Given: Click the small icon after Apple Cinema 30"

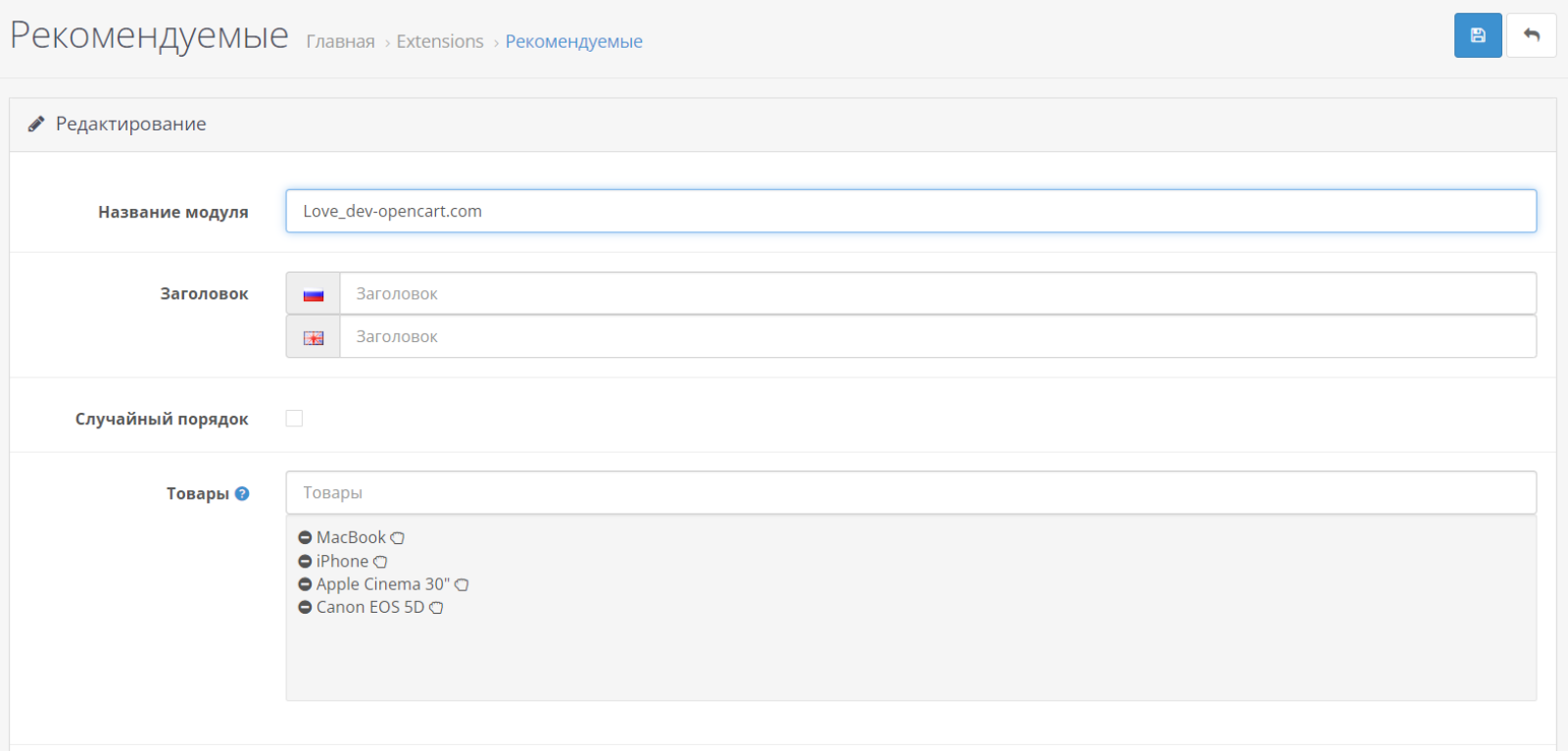Looking at the screenshot, I should 462,584.
